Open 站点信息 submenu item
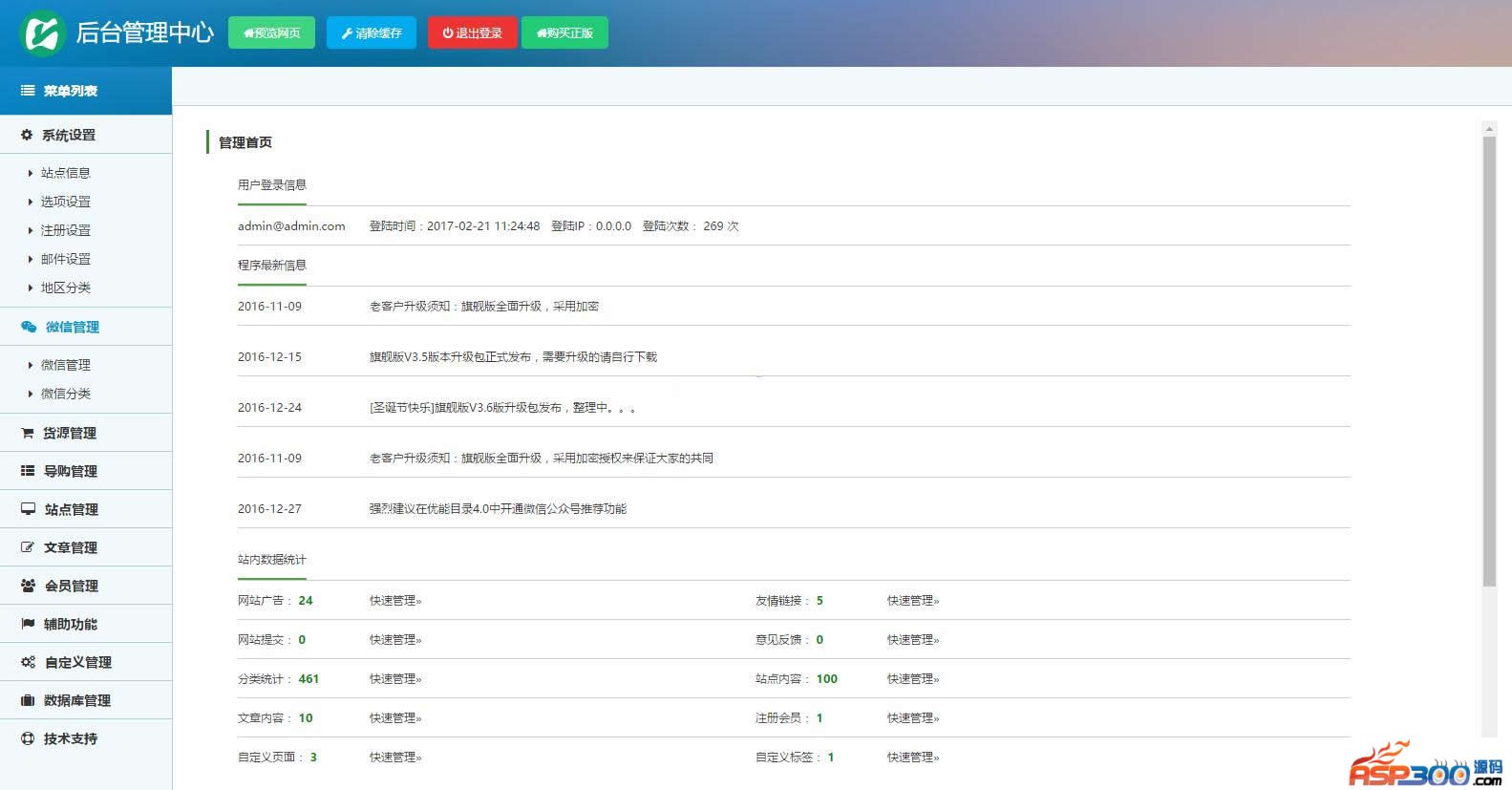The image size is (1512, 790). (x=65, y=173)
